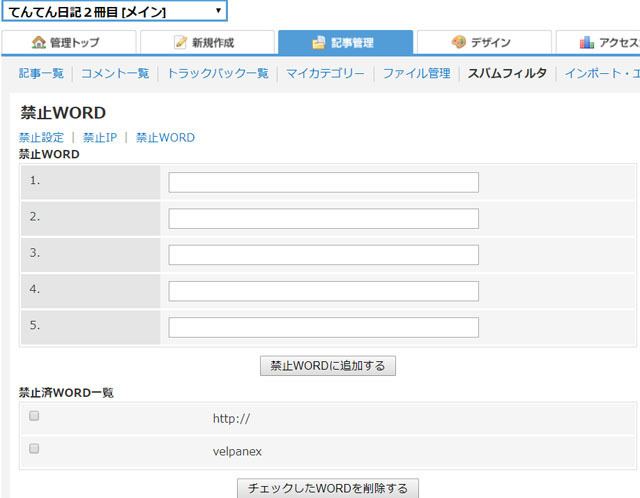Image resolution: width=640 pixels, height=498 pixels.
Task: Focus the first 禁止WORD input field
Action: pyautogui.click(x=324, y=182)
